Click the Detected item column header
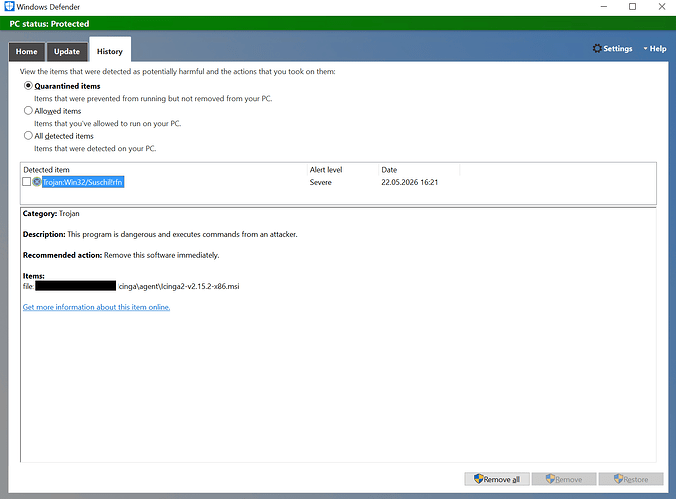 point(164,170)
